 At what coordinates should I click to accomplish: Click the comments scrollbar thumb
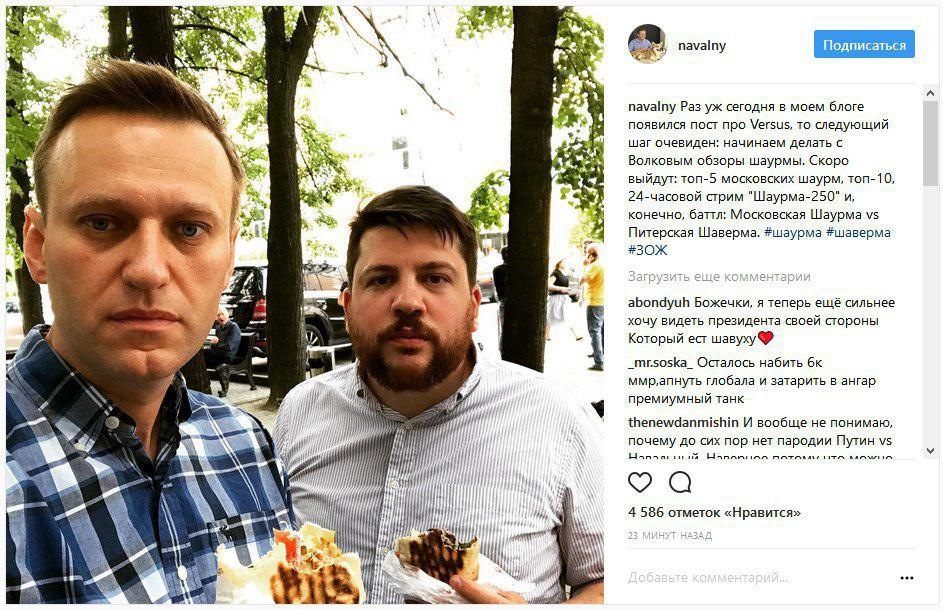930,143
